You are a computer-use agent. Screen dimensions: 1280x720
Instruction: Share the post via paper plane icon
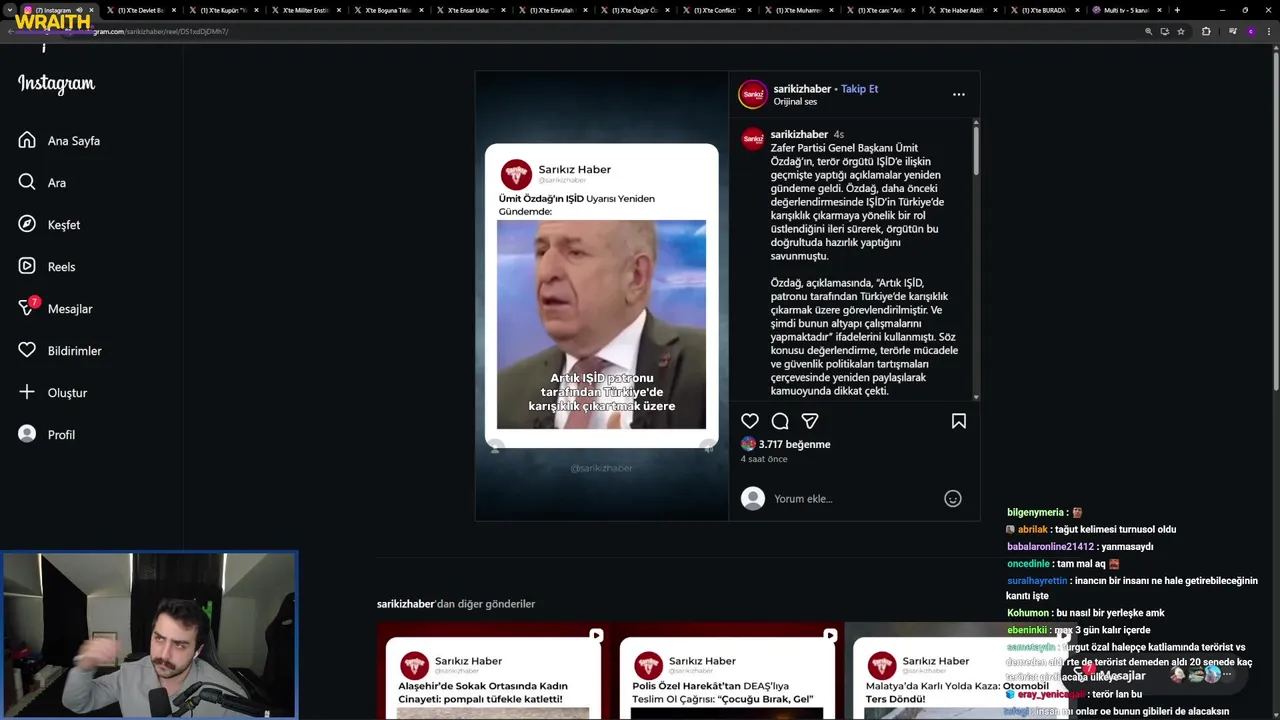click(810, 421)
